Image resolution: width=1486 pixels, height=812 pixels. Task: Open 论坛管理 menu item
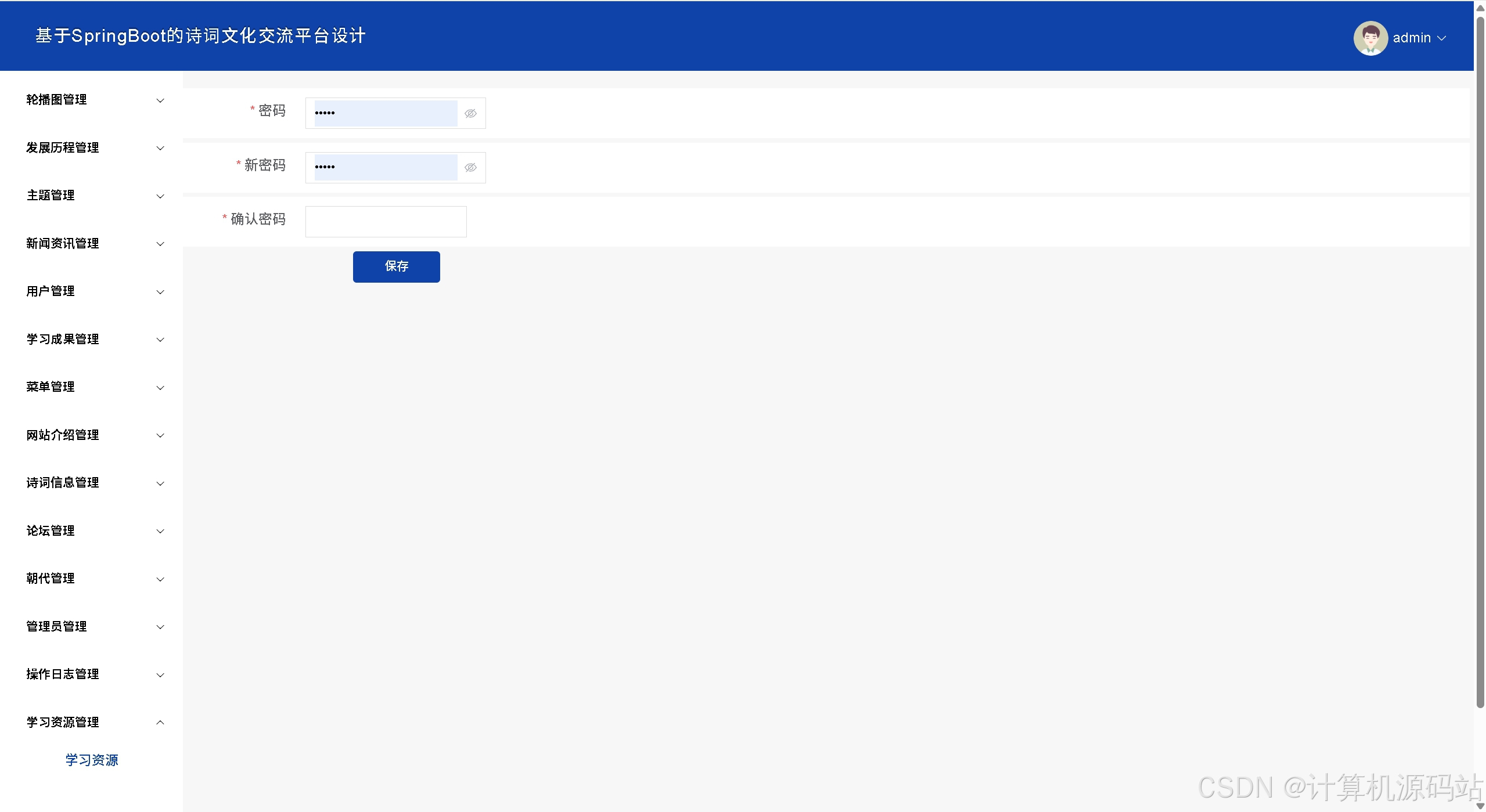tap(51, 531)
